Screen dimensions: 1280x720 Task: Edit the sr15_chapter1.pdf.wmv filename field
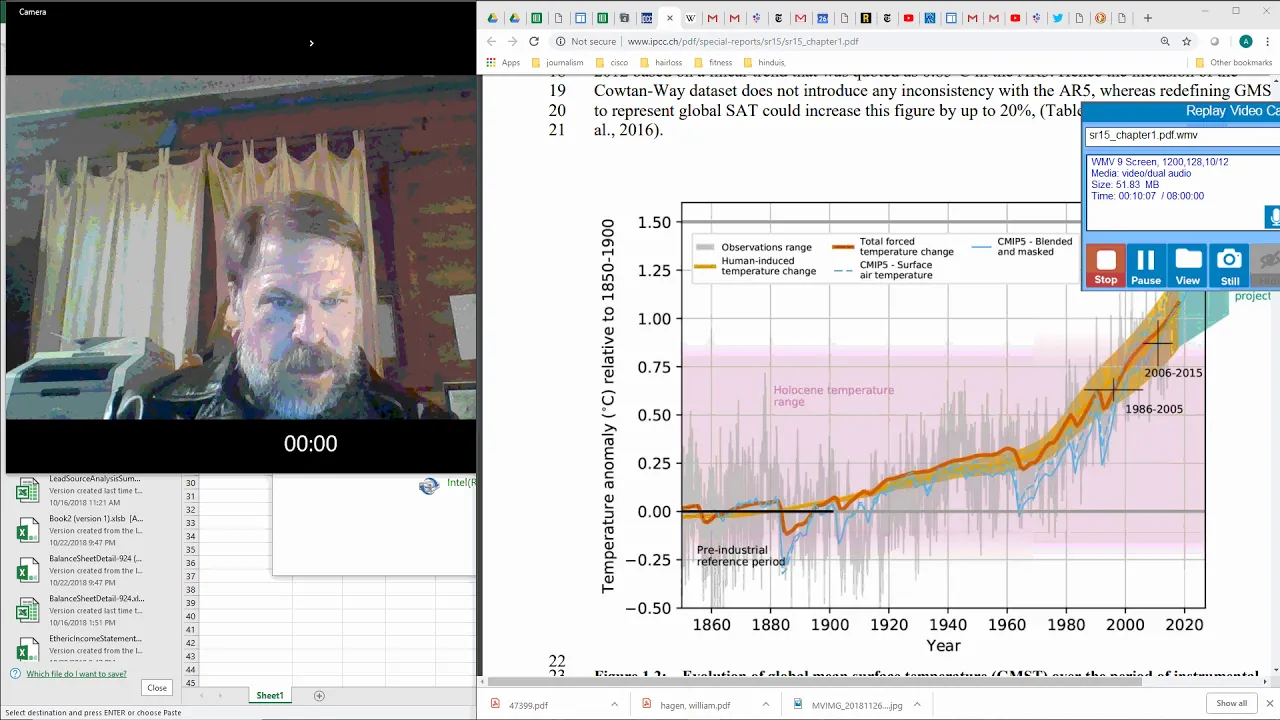[1183, 135]
